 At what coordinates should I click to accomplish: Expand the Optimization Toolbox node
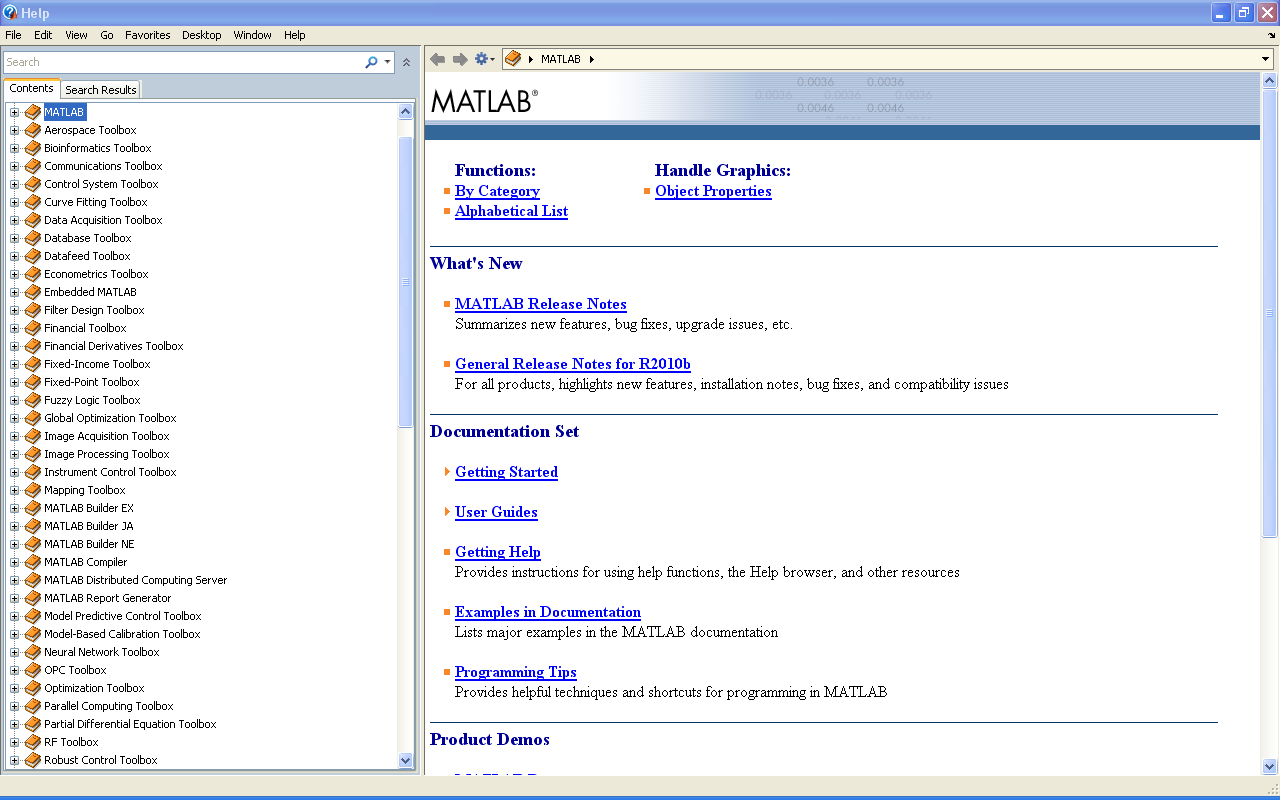pyautogui.click(x=15, y=688)
